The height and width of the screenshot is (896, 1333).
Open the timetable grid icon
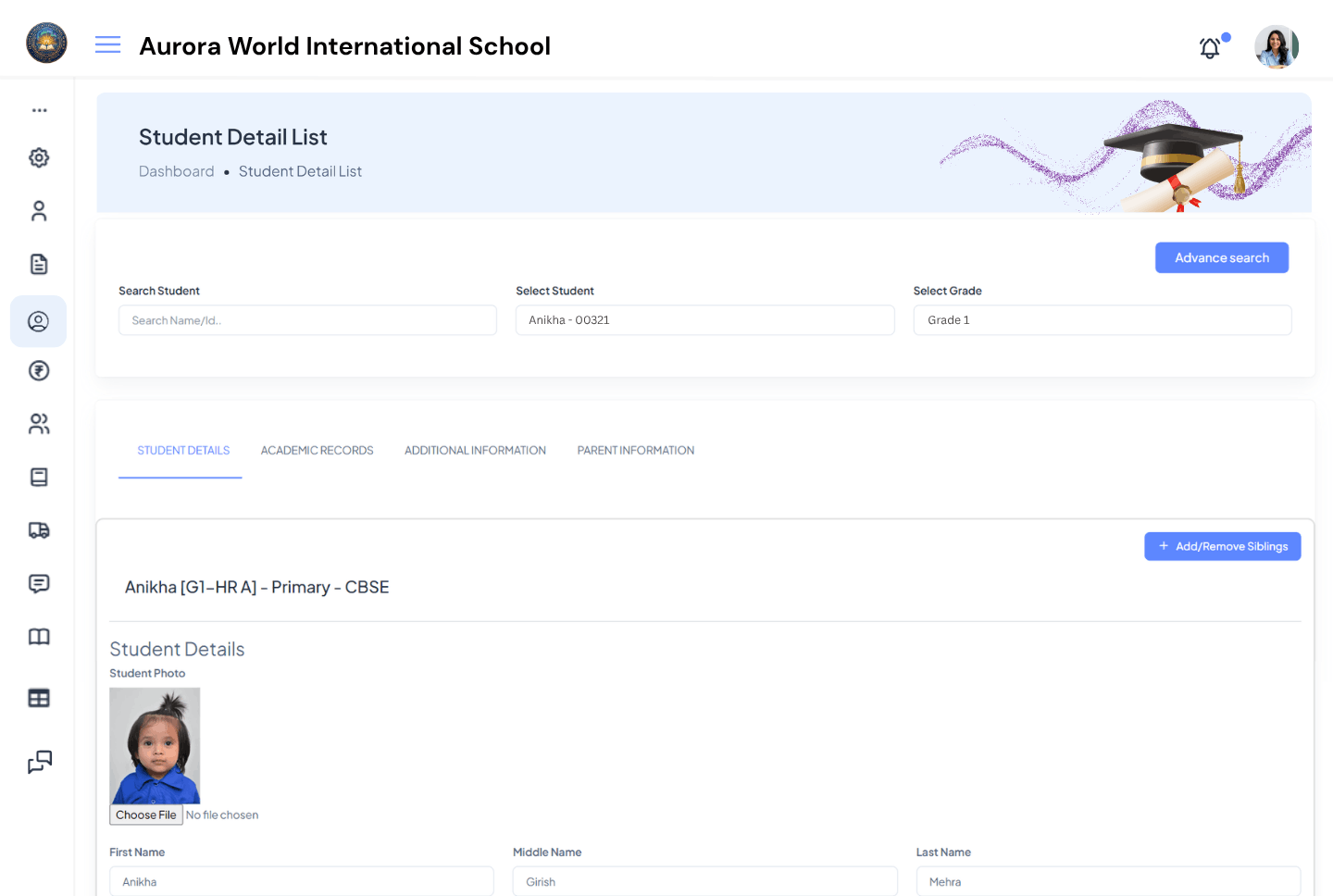pos(38,697)
